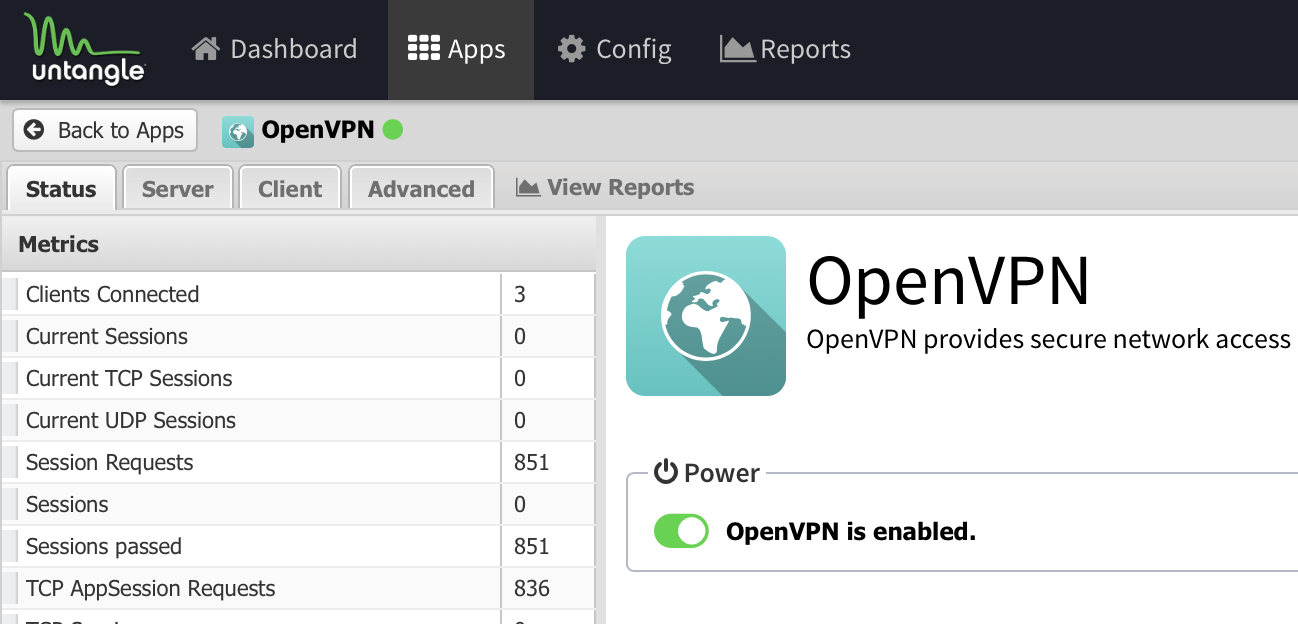Click the 'OpenVPN is enabled.' text
The image size is (1298, 624).
(x=851, y=531)
